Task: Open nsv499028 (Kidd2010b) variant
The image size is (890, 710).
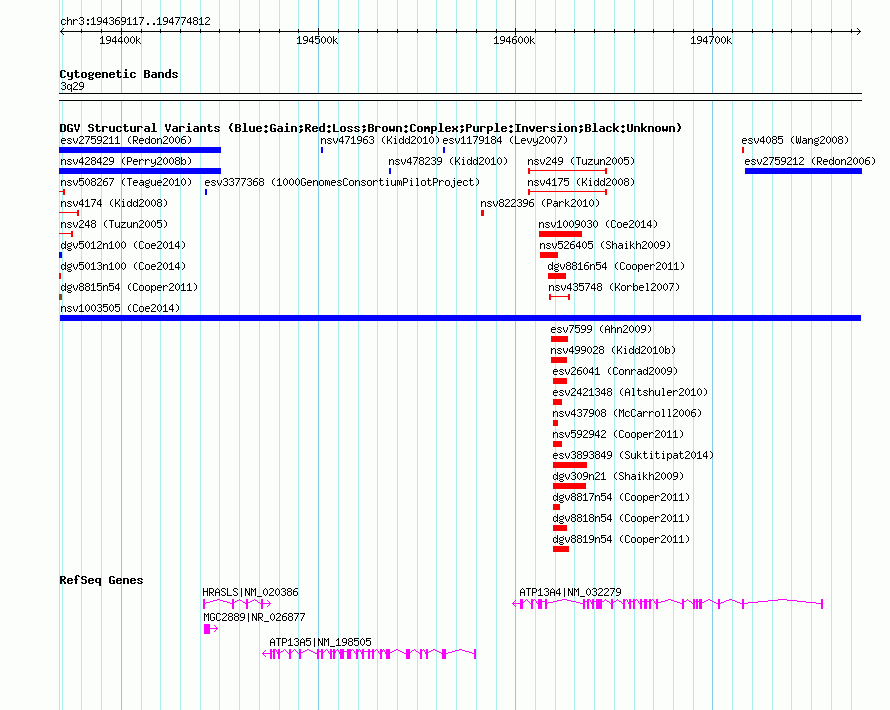Action: click(613, 350)
